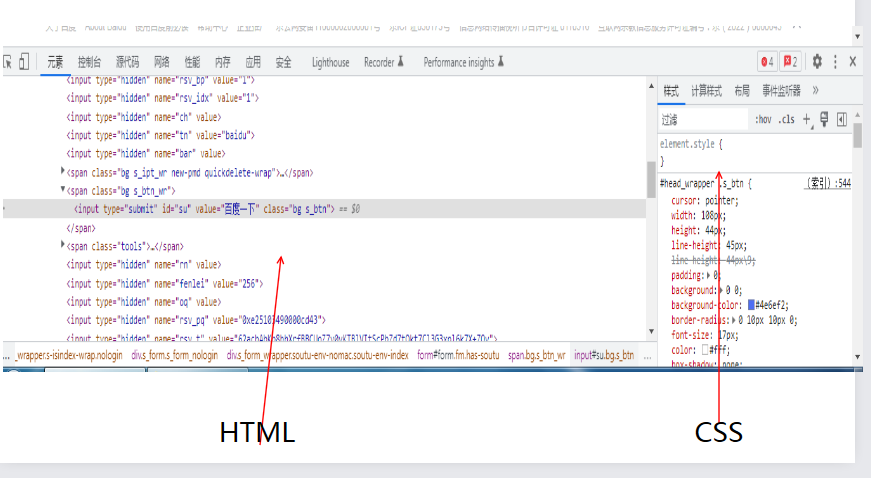871x478 pixels.
Task: Click breadcrumb span.bg.s_btn_wr
Action: (537, 355)
